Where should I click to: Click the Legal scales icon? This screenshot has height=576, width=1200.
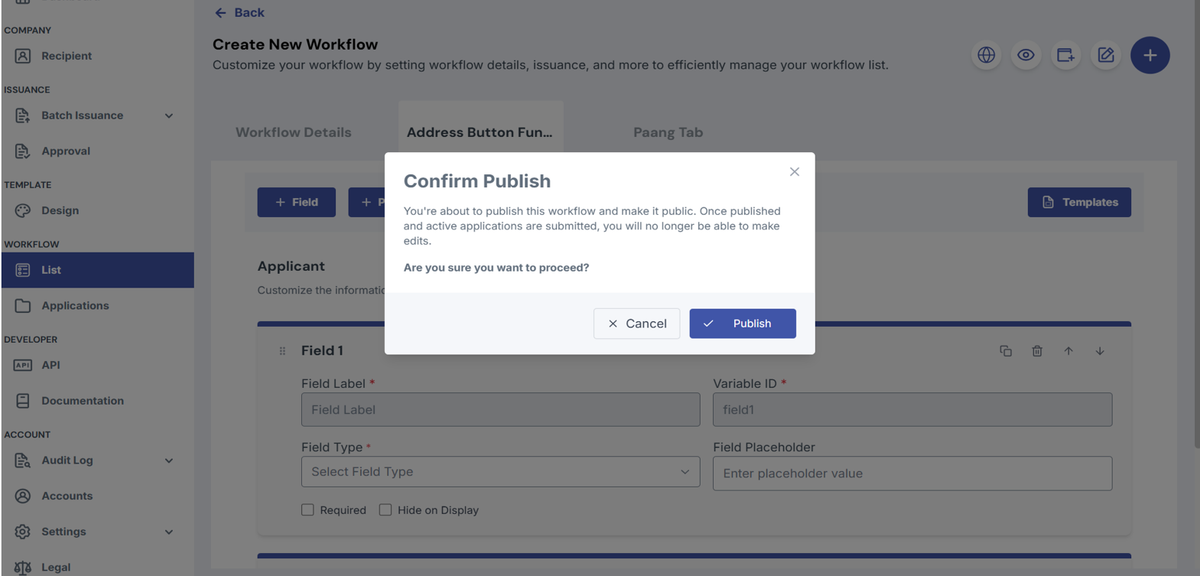pyautogui.click(x=22, y=567)
